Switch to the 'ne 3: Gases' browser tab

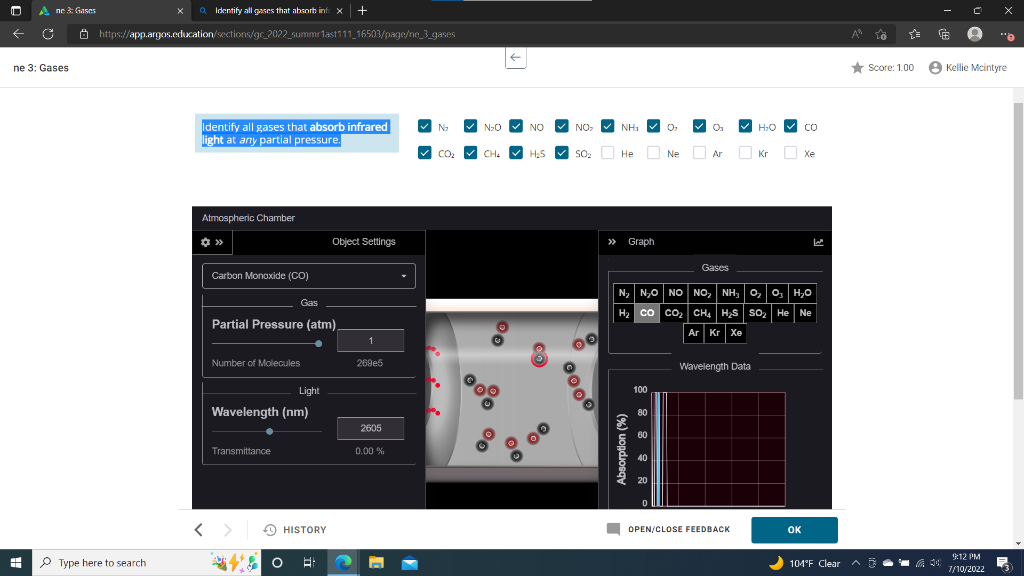pyautogui.click(x=111, y=10)
